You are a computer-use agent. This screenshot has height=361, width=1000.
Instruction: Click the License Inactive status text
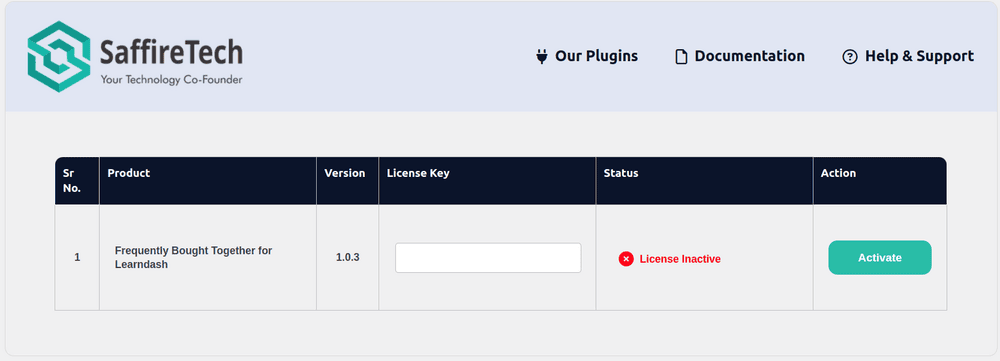pos(680,259)
